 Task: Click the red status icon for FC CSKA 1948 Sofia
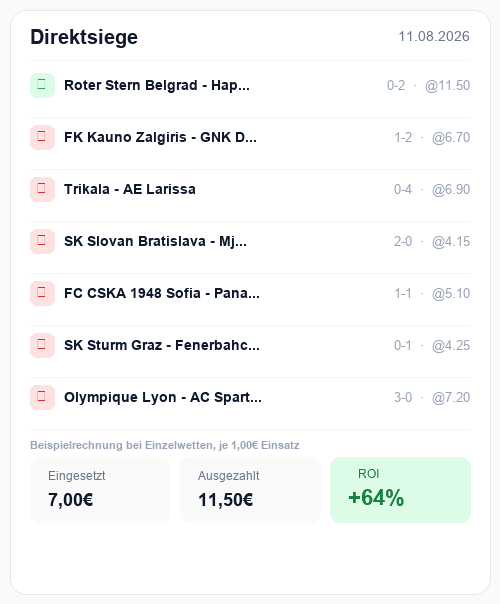pyautogui.click(x=42, y=293)
